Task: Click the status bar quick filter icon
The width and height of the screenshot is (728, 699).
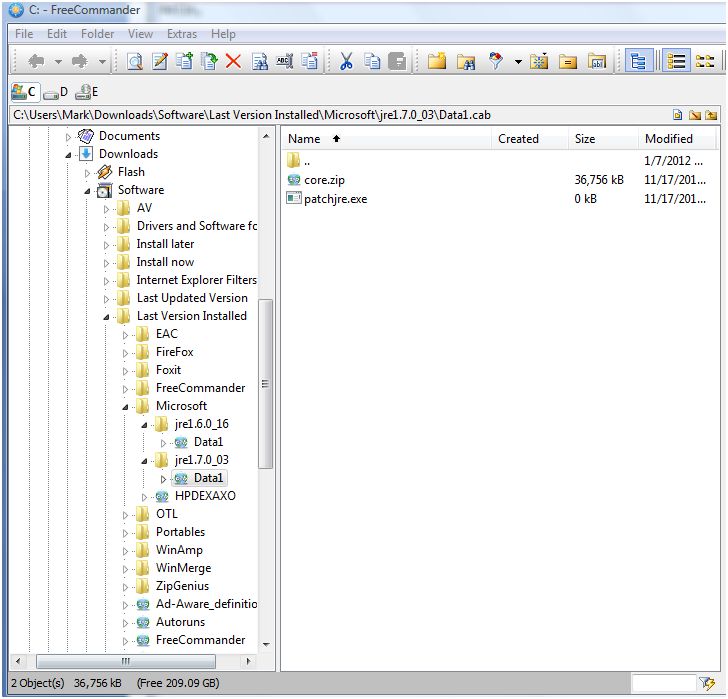Action: (x=707, y=683)
